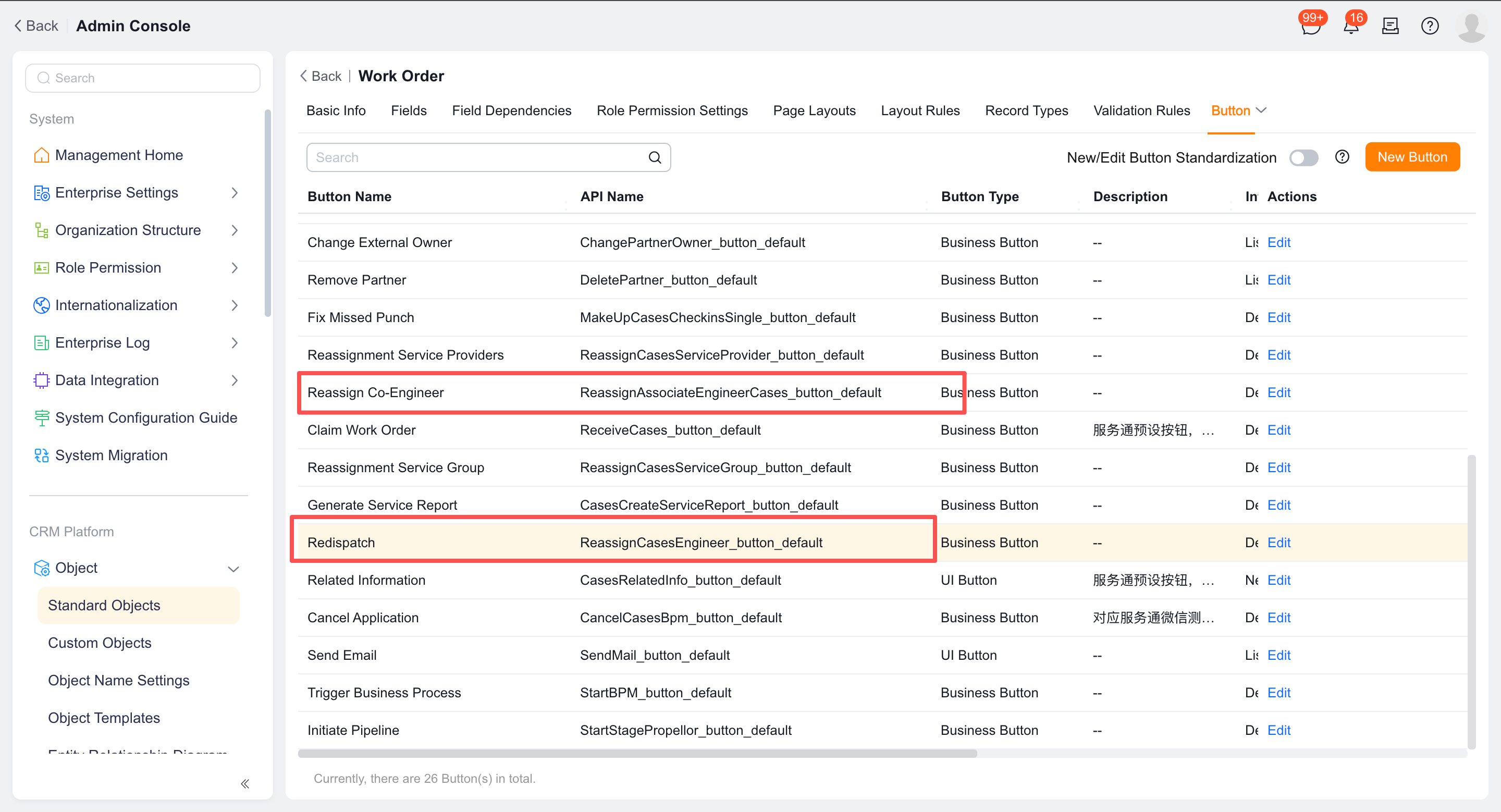
Task: Click the Admin Console top Back arrow
Action: [x=18, y=26]
